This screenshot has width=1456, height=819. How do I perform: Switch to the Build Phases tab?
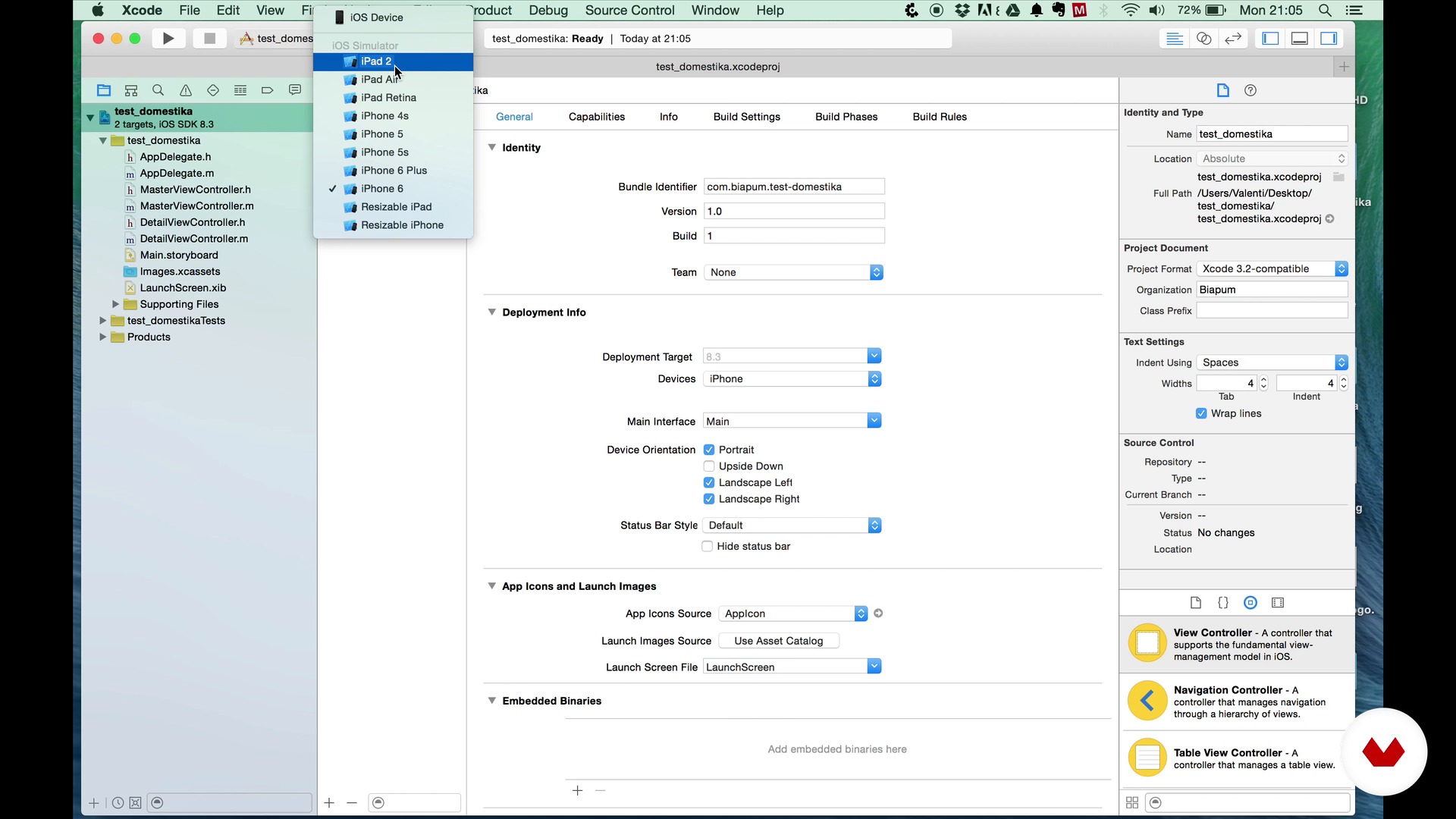click(846, 117)
